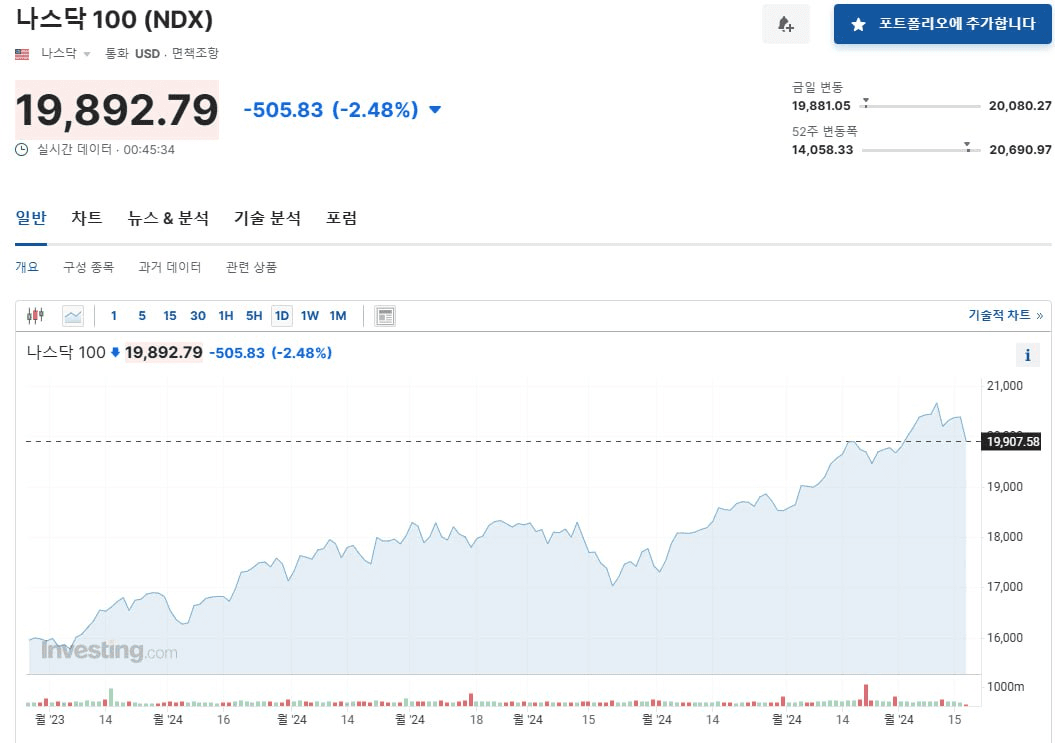The image size is (1055, 743).
Task: Open the 뉴스 & 분석 tab
Action: (168, 218)
